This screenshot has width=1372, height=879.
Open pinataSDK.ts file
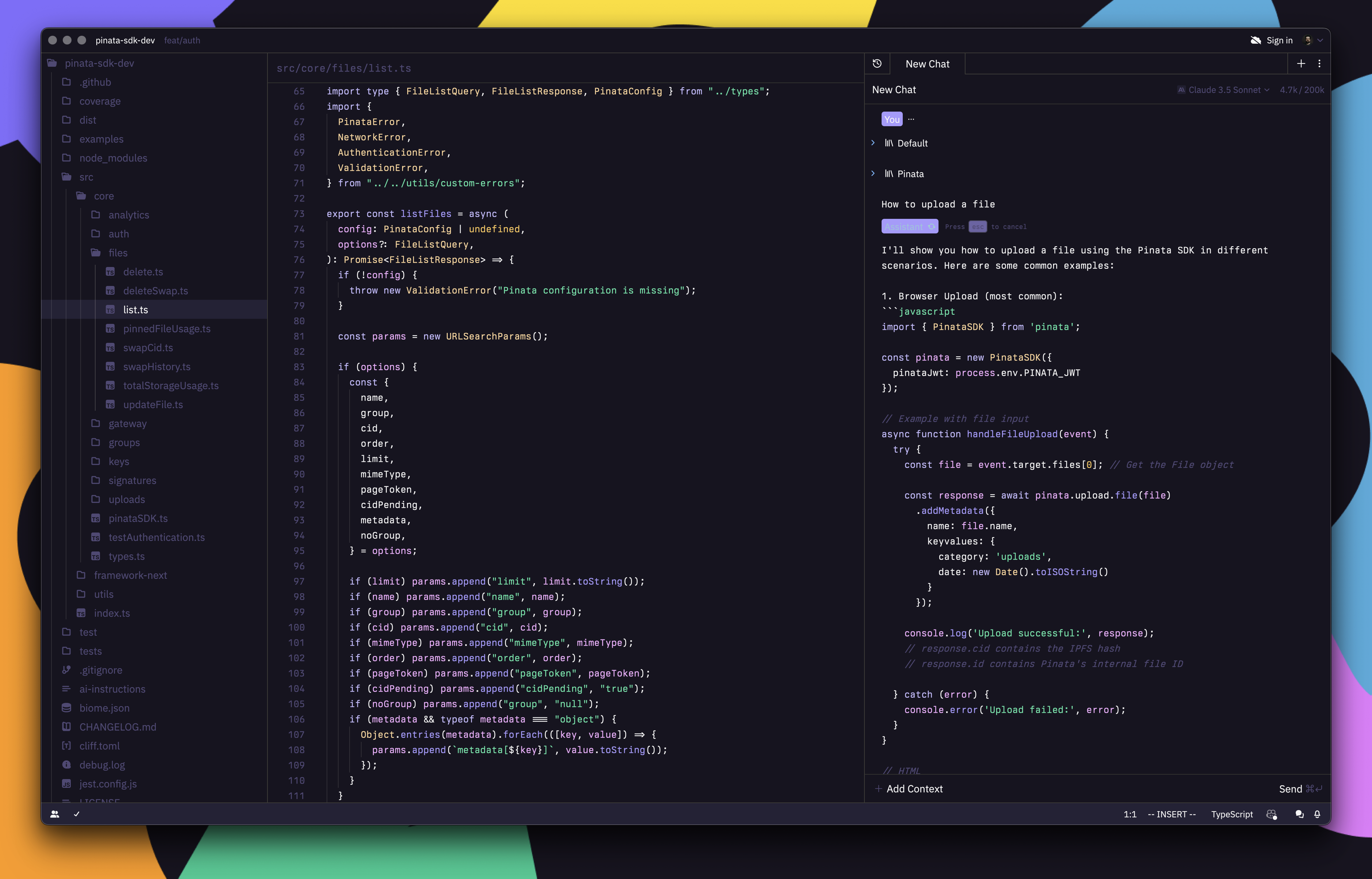pos(138,518)
